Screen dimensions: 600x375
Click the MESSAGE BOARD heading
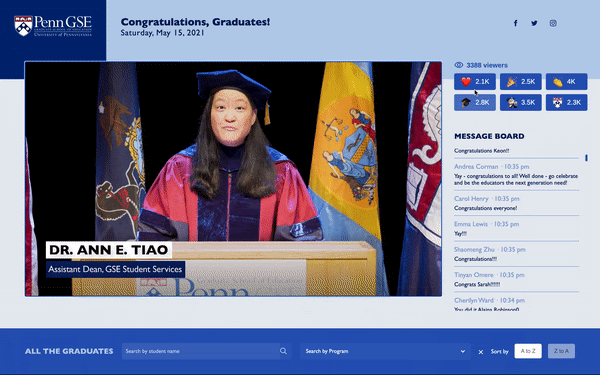click(489, 136)
